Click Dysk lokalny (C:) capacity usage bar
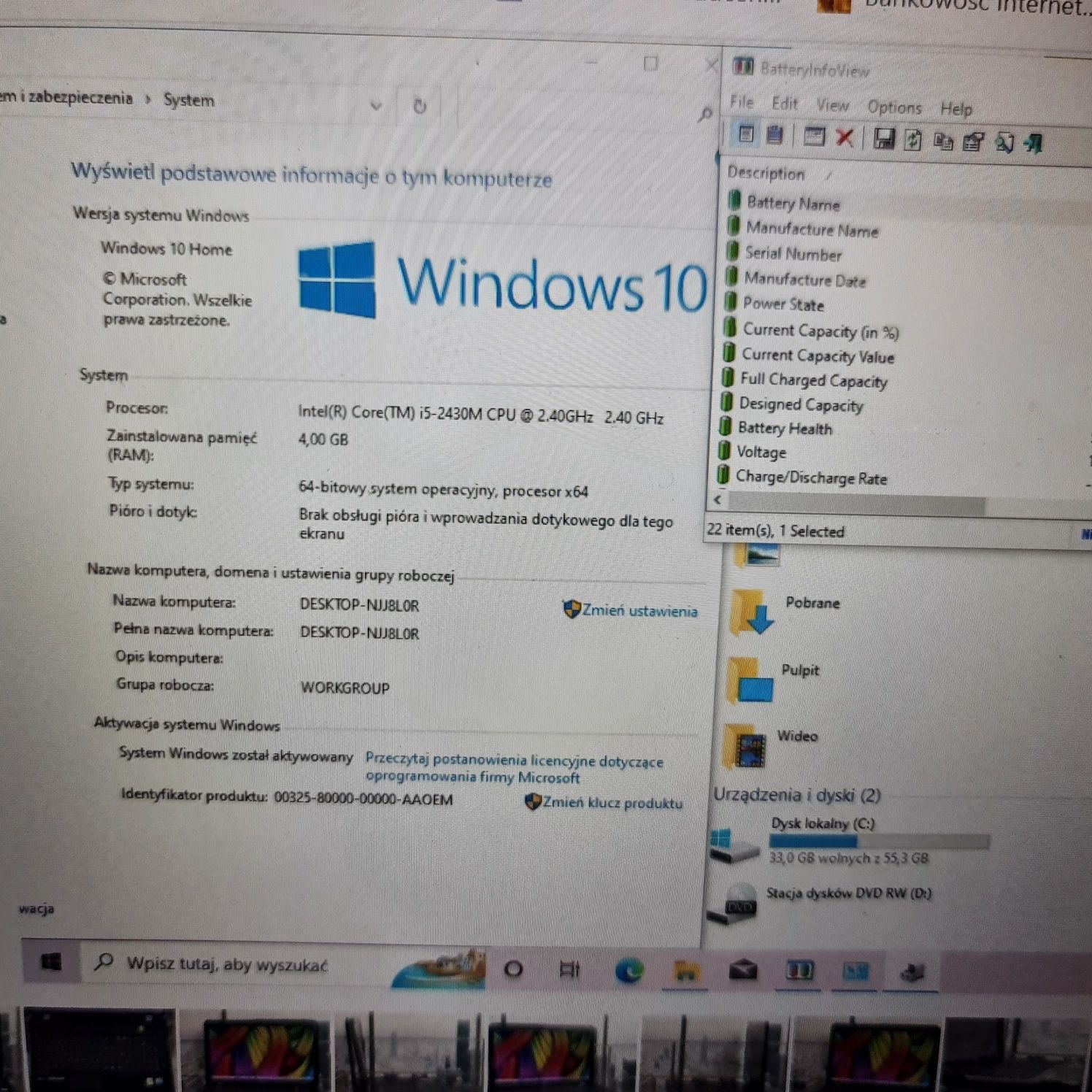The image size is (1092, 1092). (880, 841)
